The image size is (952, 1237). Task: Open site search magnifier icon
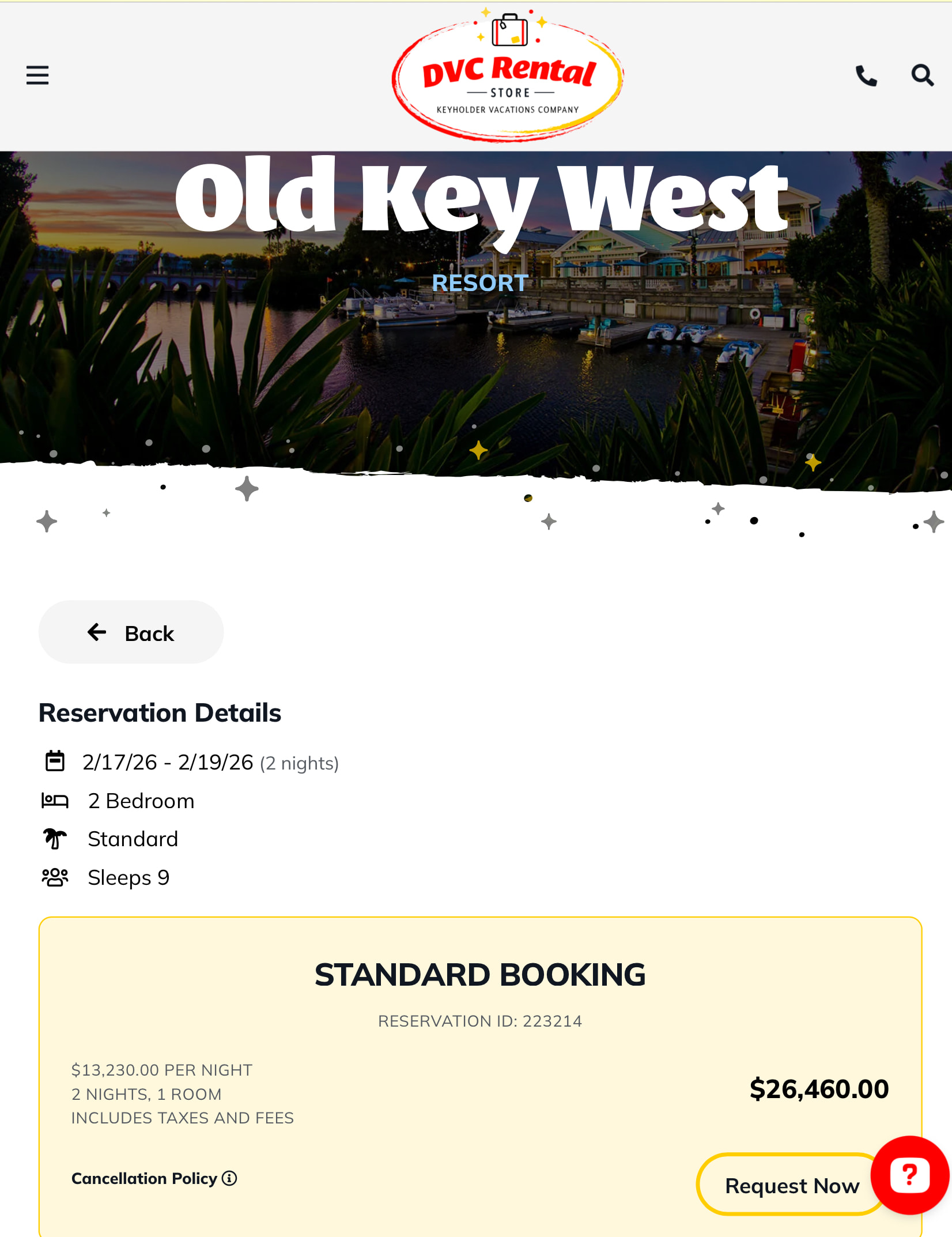[922, 76]
